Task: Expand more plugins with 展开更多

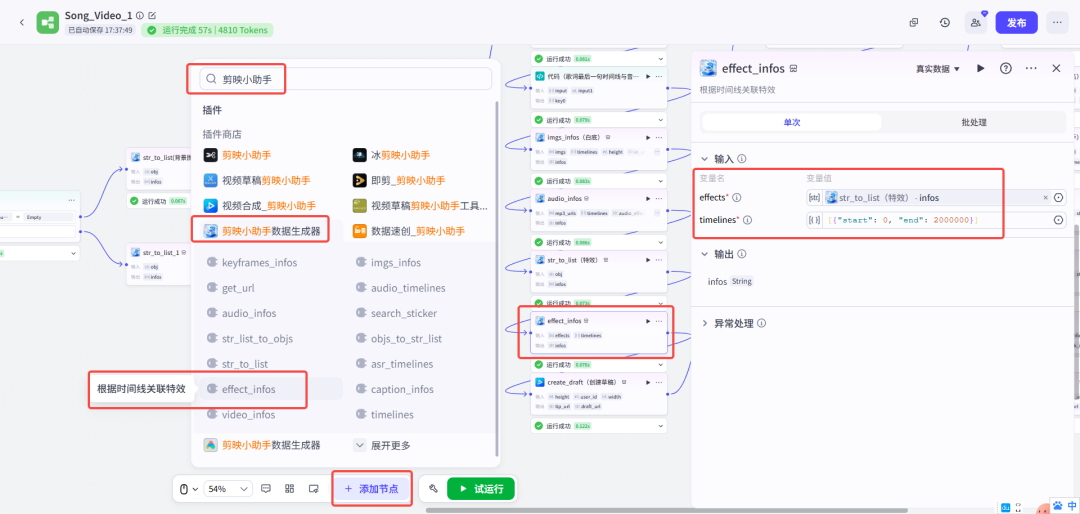Action: point(384,445)
